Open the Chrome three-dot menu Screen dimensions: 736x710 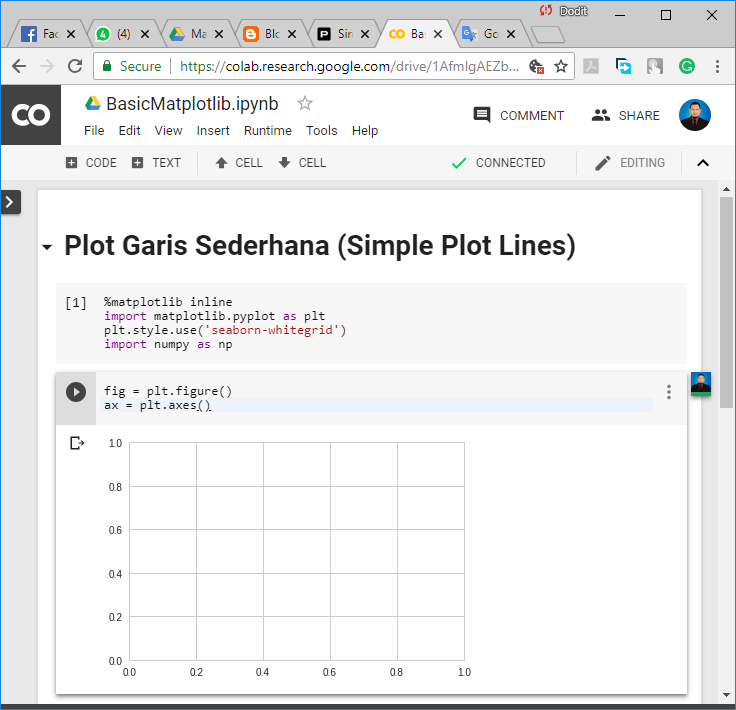click(717, 66)
